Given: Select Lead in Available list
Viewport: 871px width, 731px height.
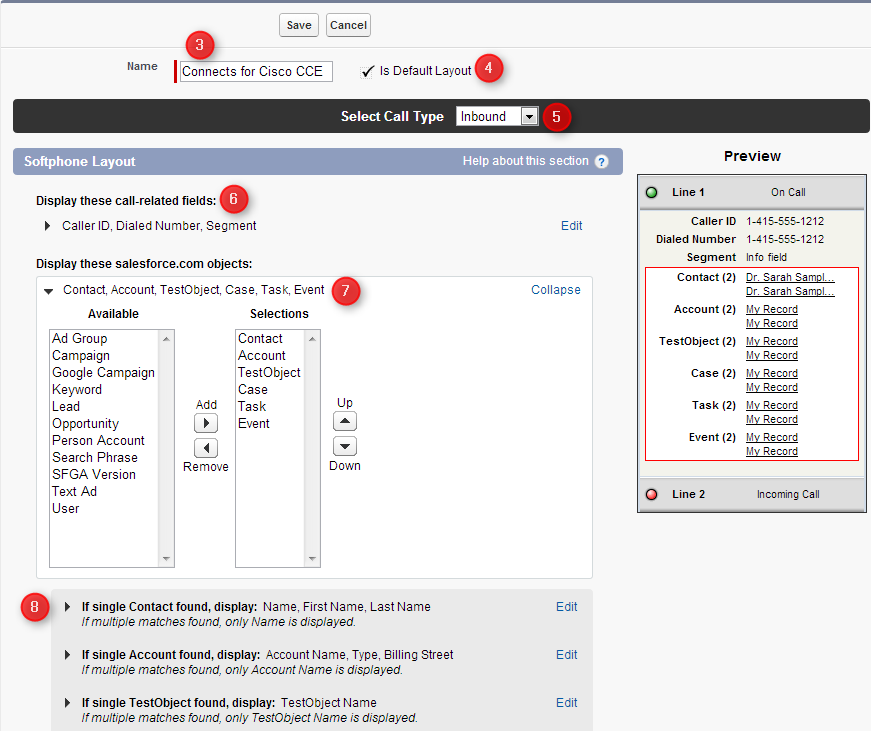Looking at the screenshot, I should 66,407.
